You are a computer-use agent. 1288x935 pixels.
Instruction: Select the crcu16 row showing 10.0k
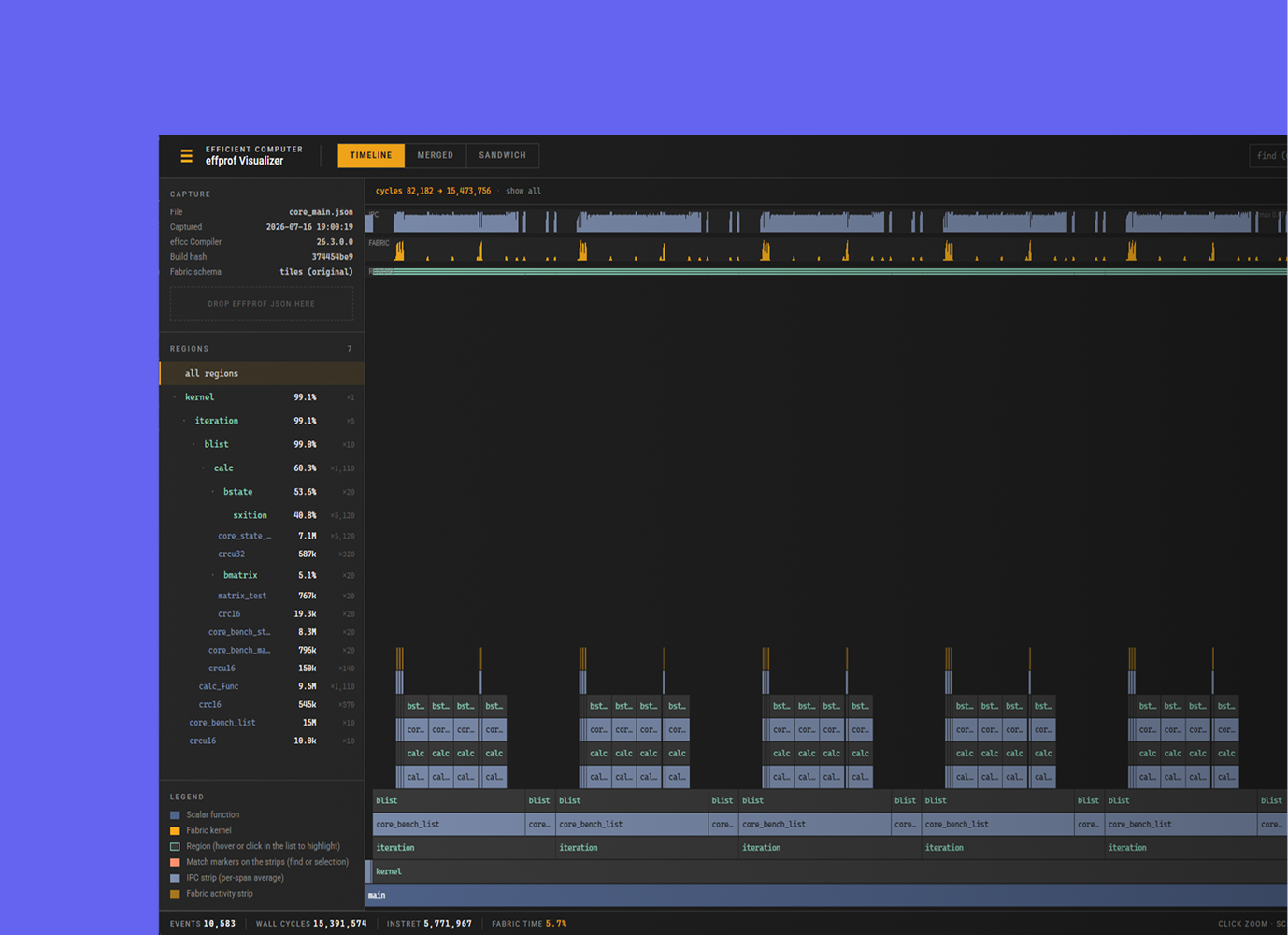262,741
